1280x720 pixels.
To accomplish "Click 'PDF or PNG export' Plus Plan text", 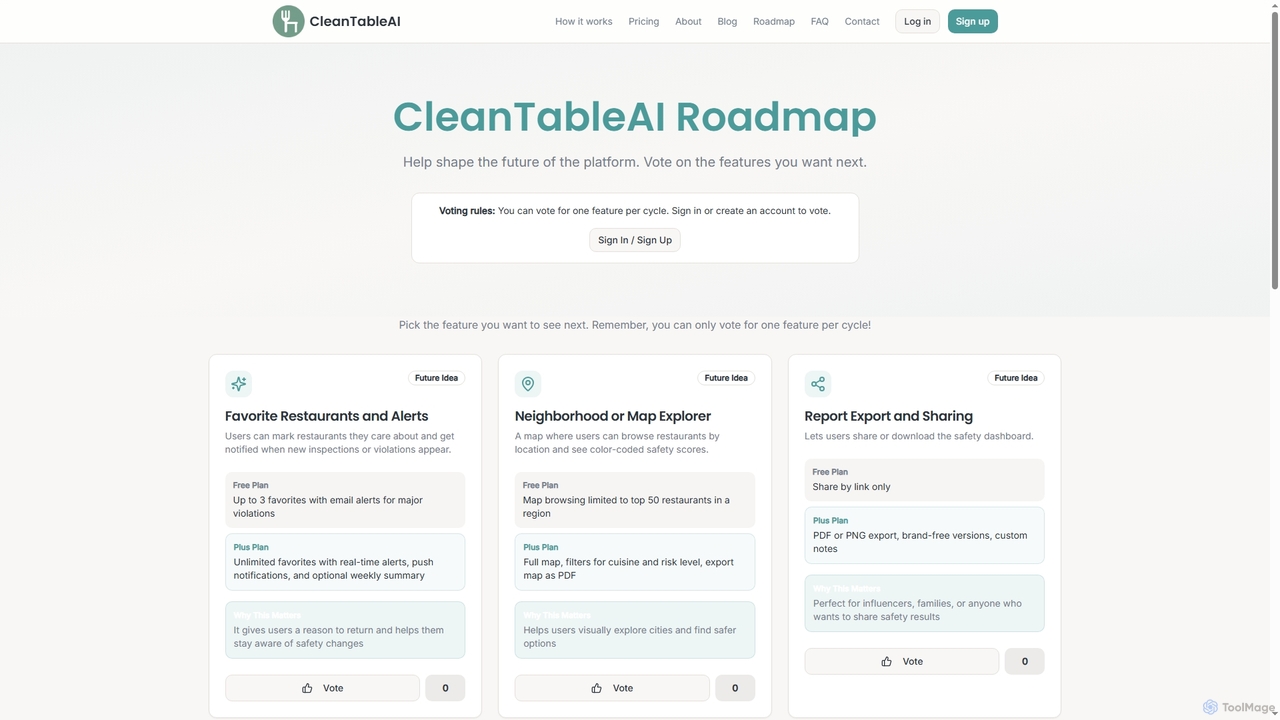I will [x=920, y=542].
